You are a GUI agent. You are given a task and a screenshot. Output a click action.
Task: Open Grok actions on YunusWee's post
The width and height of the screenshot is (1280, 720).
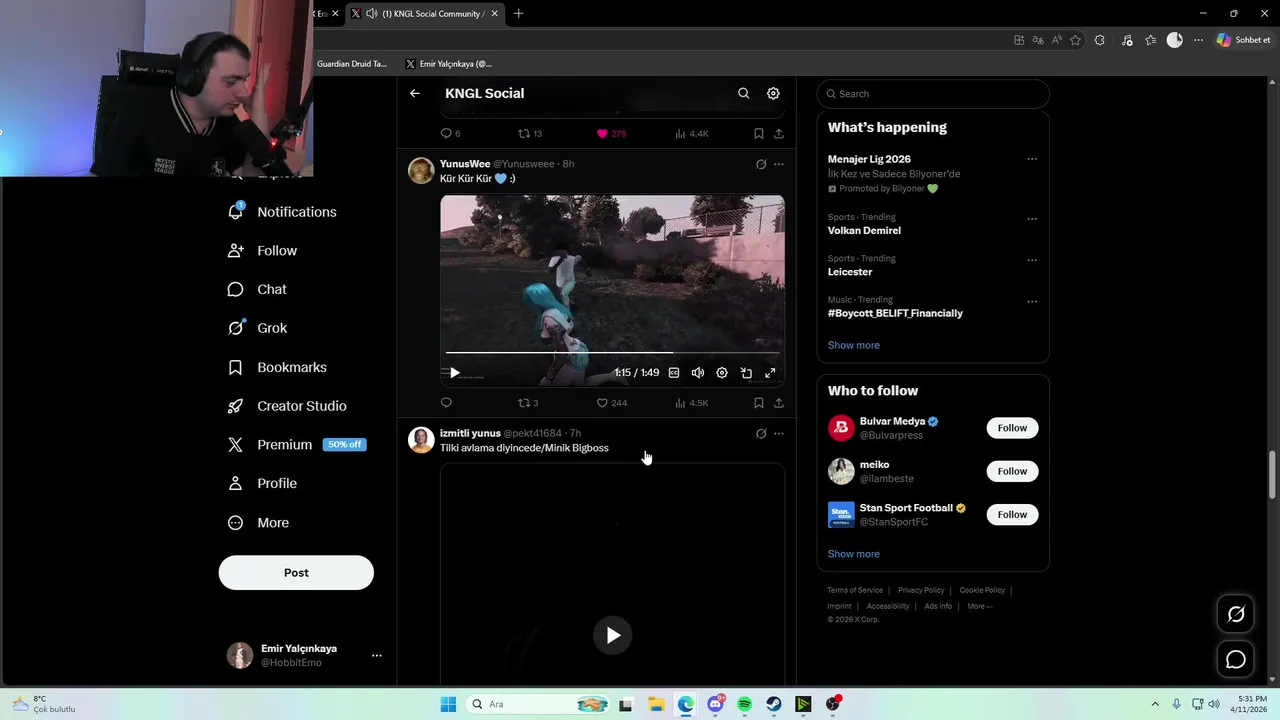761,164
